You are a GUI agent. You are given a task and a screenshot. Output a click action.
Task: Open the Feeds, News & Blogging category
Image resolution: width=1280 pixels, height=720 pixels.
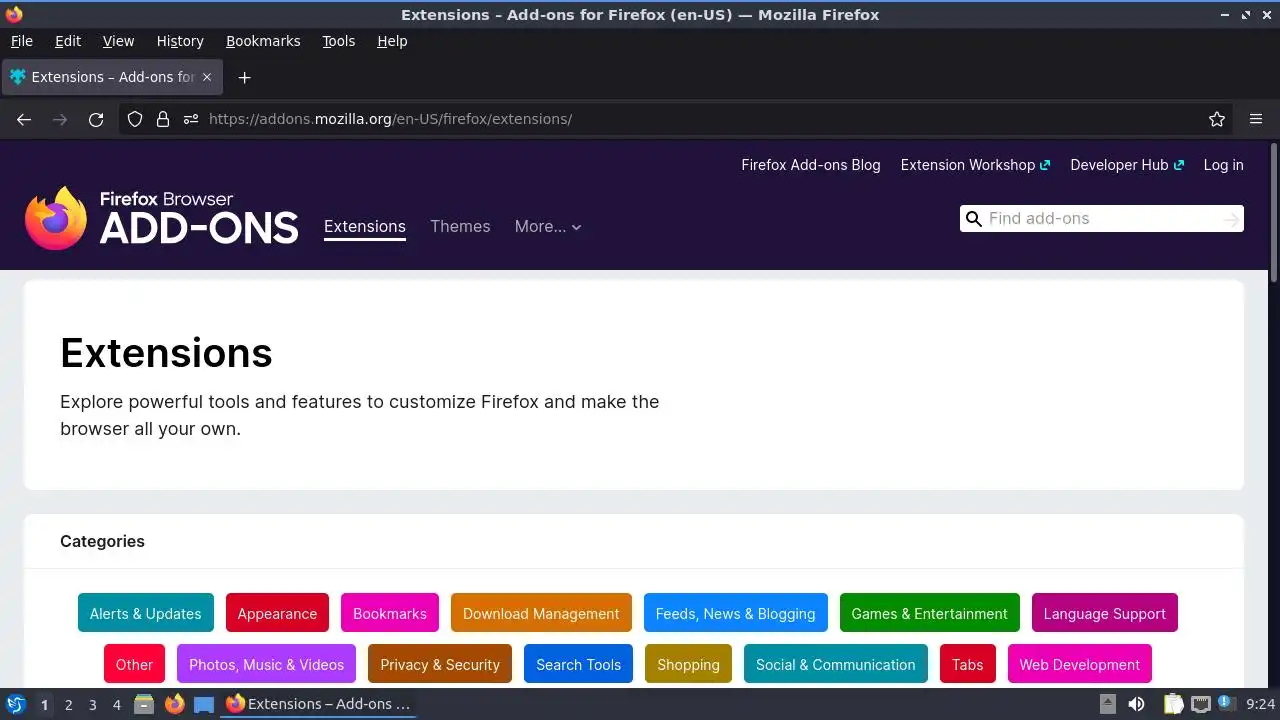click(x=736, y=613)
